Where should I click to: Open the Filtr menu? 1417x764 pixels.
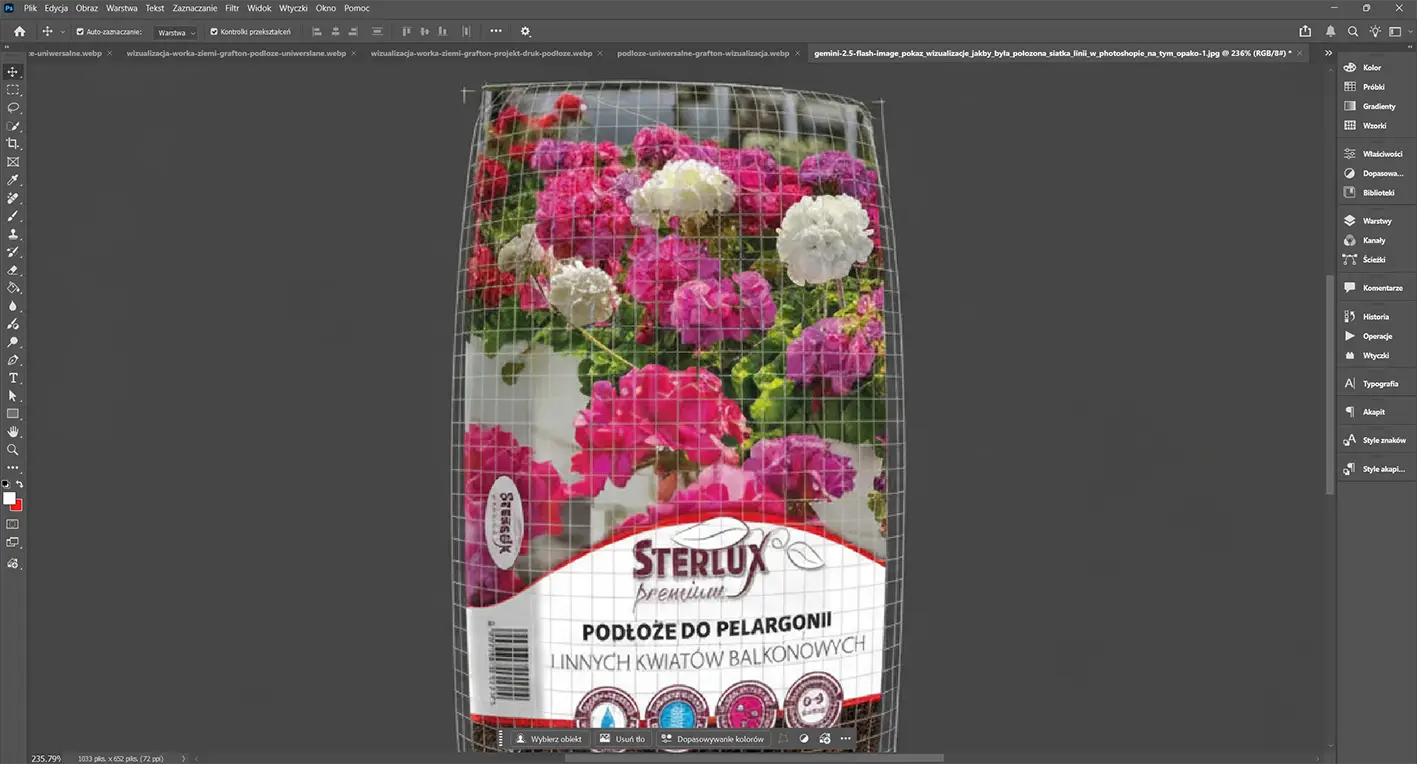pos(232,8)
